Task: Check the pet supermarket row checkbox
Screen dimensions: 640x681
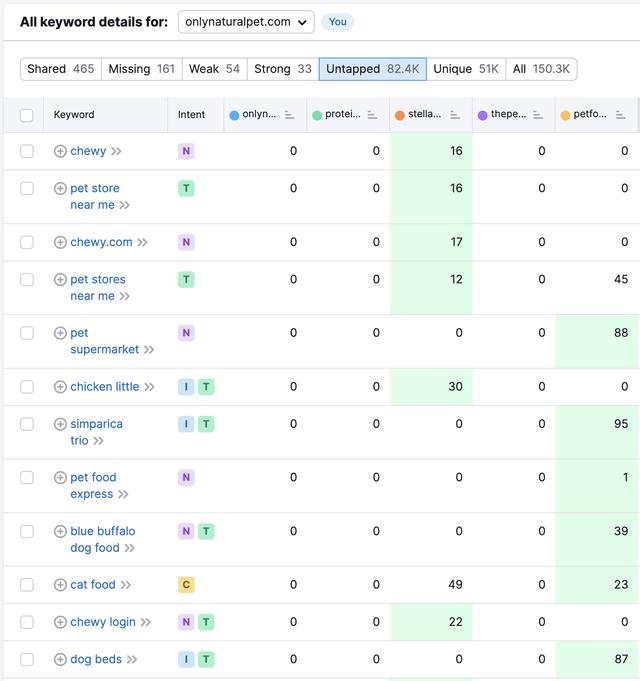Action: pyautogui.click(x=26, y=333)
